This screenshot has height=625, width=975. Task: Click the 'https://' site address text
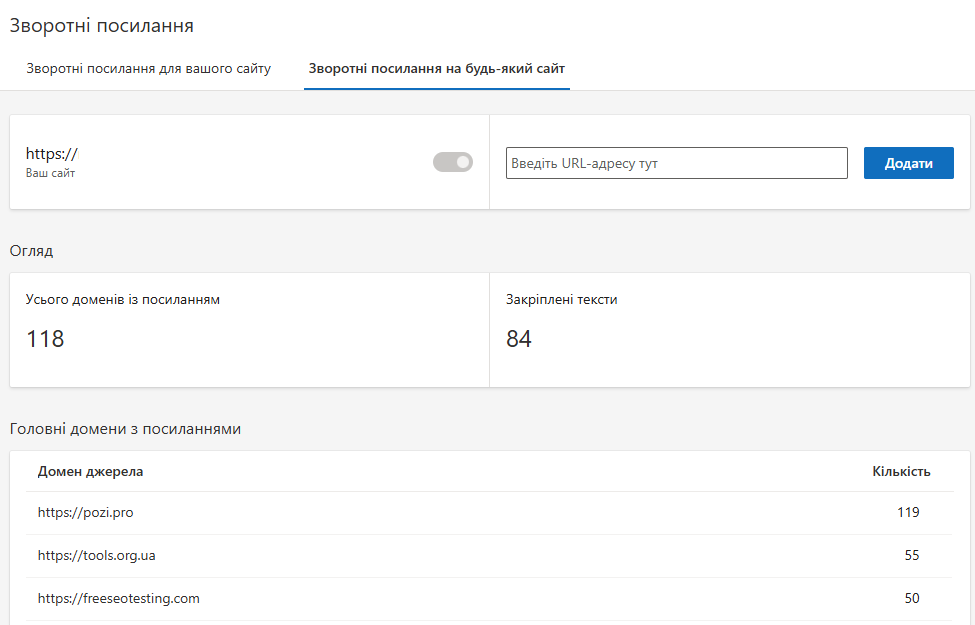tap(51, 154)
